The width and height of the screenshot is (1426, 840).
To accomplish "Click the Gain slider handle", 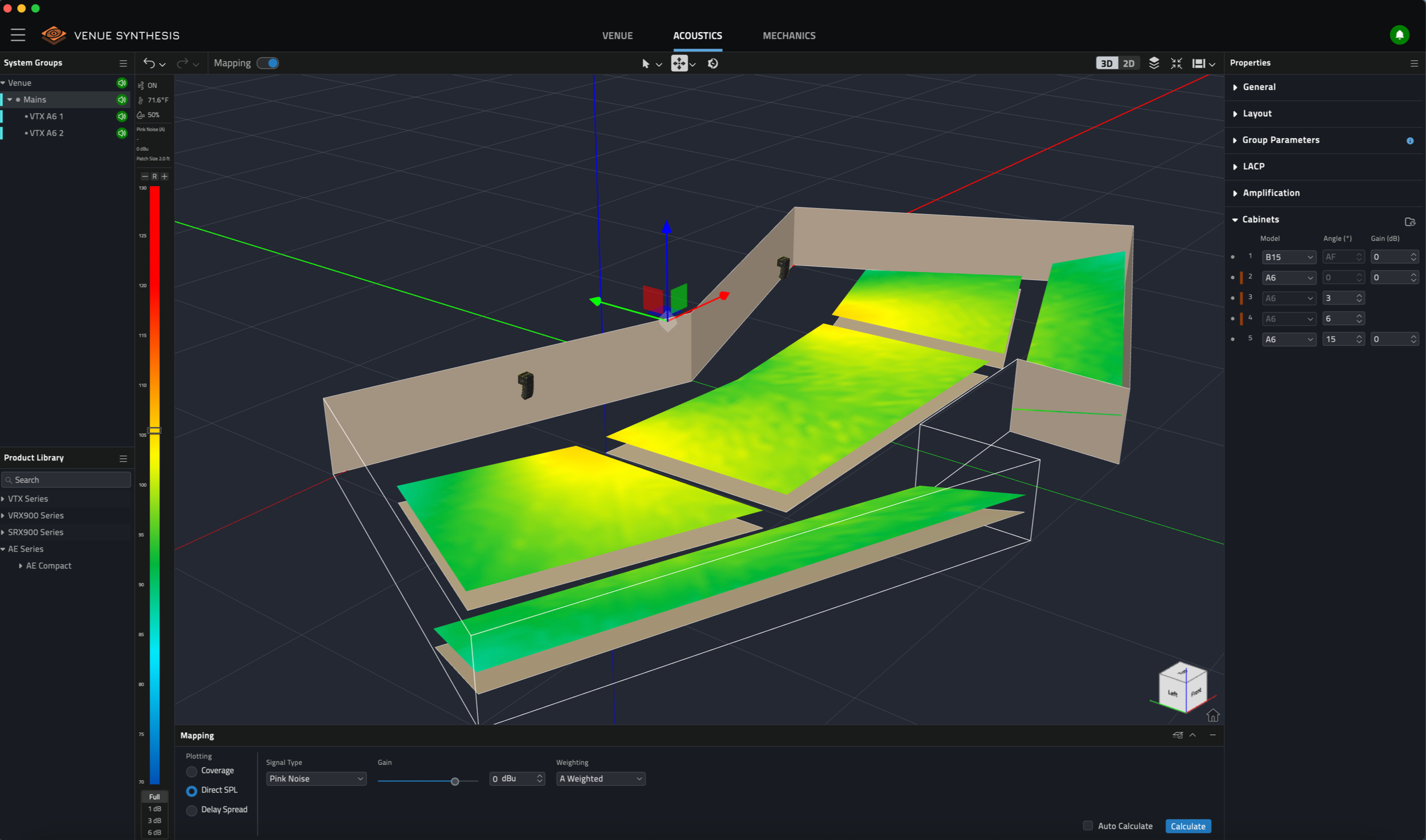I will point(455,781).
